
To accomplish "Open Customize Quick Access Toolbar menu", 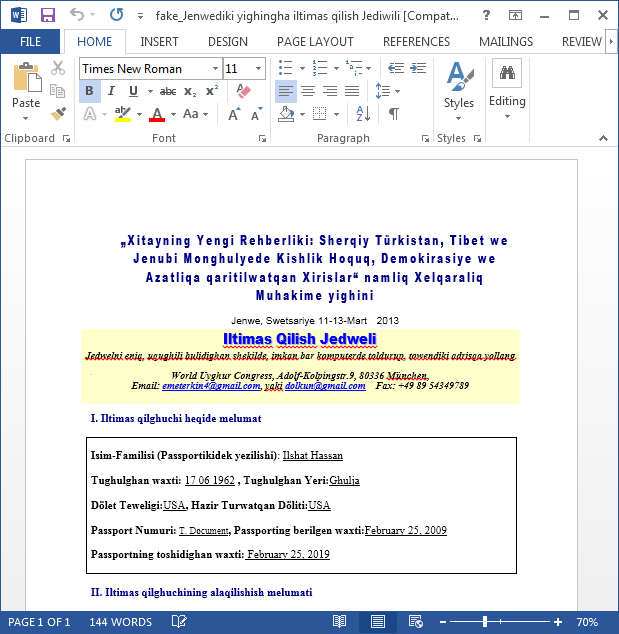I will [x=140, y=16].
